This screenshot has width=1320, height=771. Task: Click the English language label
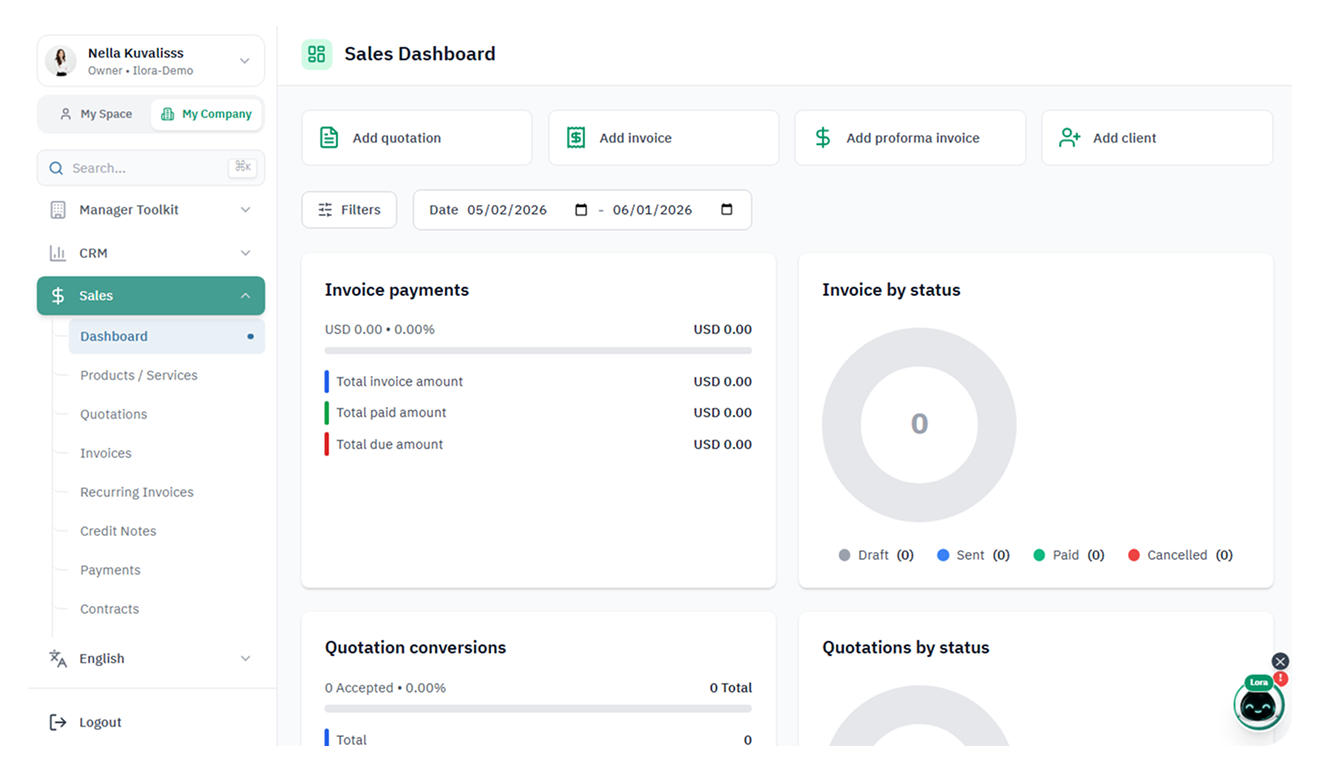[102, 658]
